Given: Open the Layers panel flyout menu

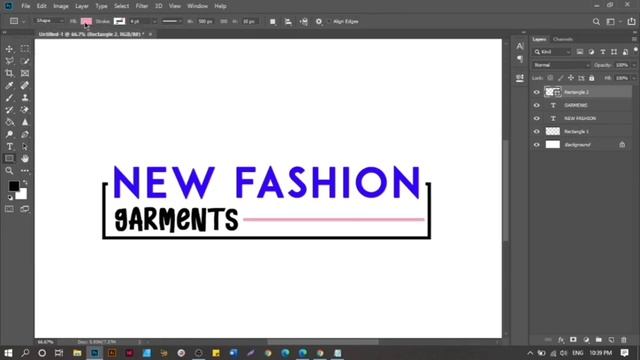Looking at the screenshot, I should click(634, 39).
